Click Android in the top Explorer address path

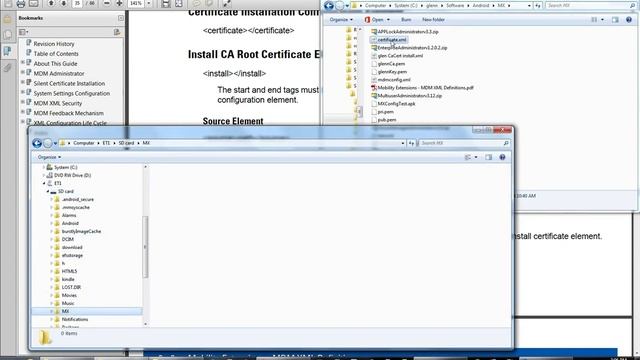[x=481, y=6]
